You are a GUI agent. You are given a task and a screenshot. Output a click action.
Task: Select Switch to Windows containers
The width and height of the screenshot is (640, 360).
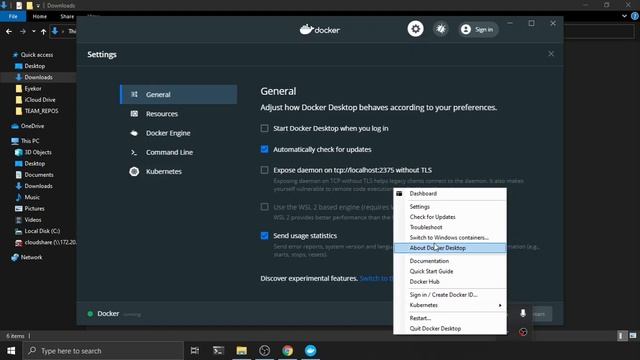450,238
